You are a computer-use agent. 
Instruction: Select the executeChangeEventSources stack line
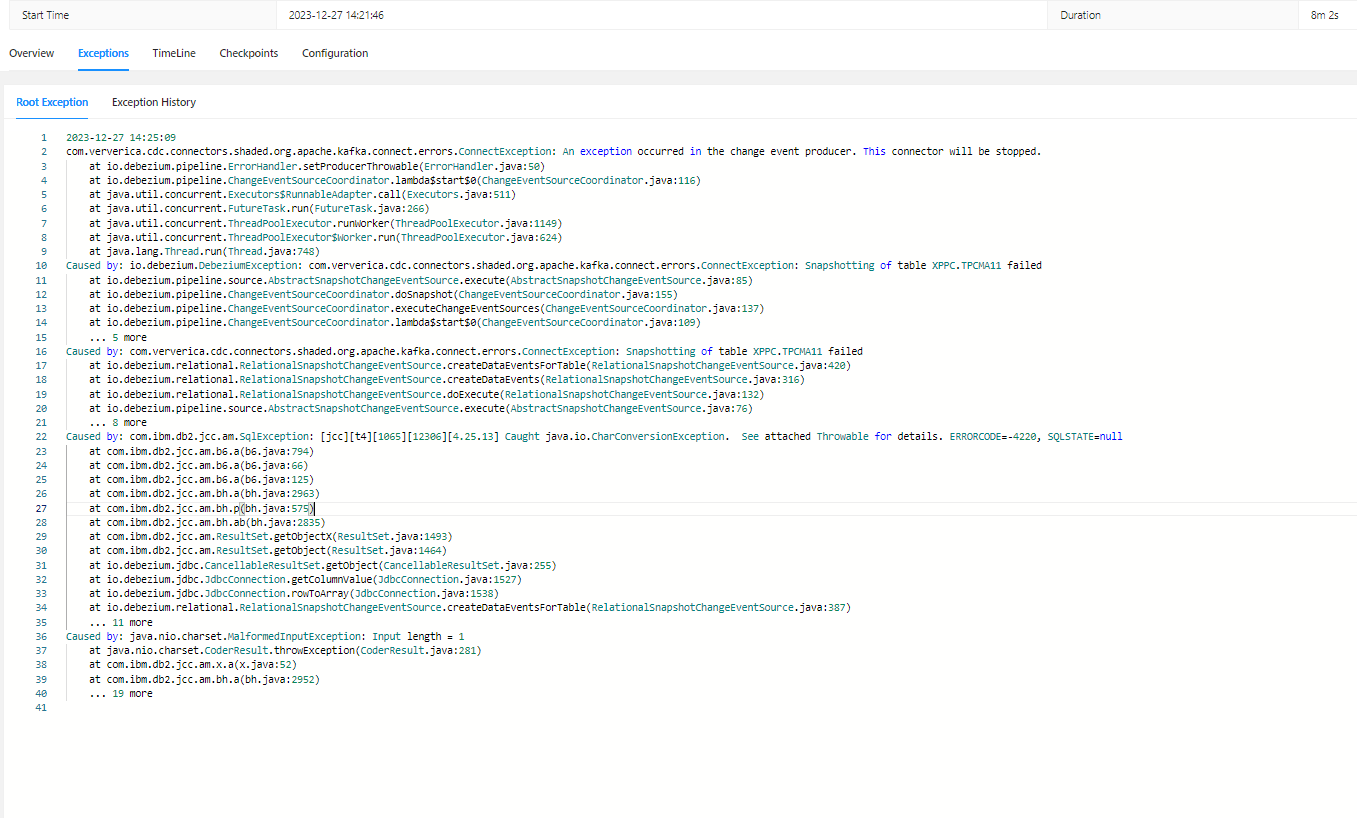click(x=427, y=308)
